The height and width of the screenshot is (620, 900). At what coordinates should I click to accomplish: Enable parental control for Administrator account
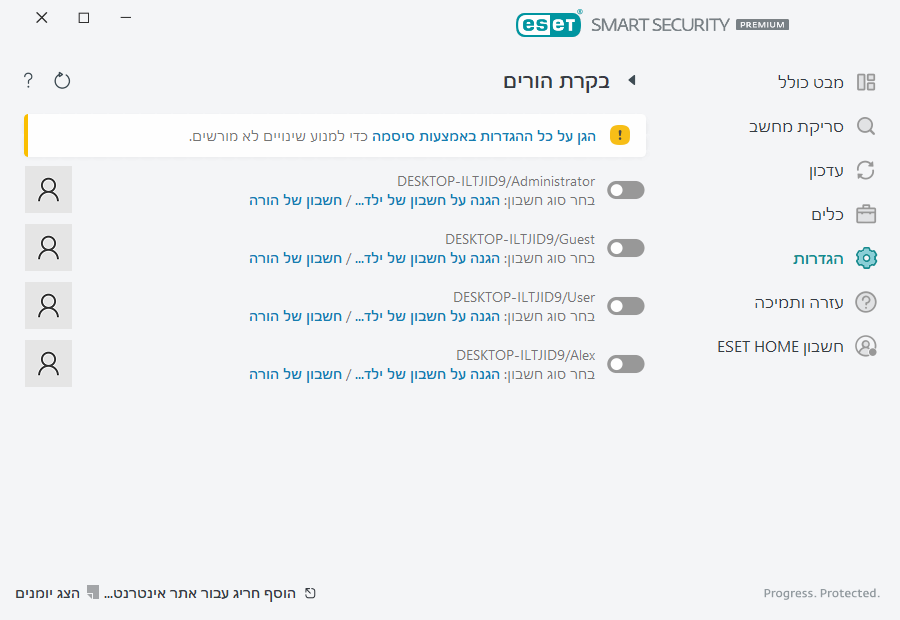click(x=626, y=190)
